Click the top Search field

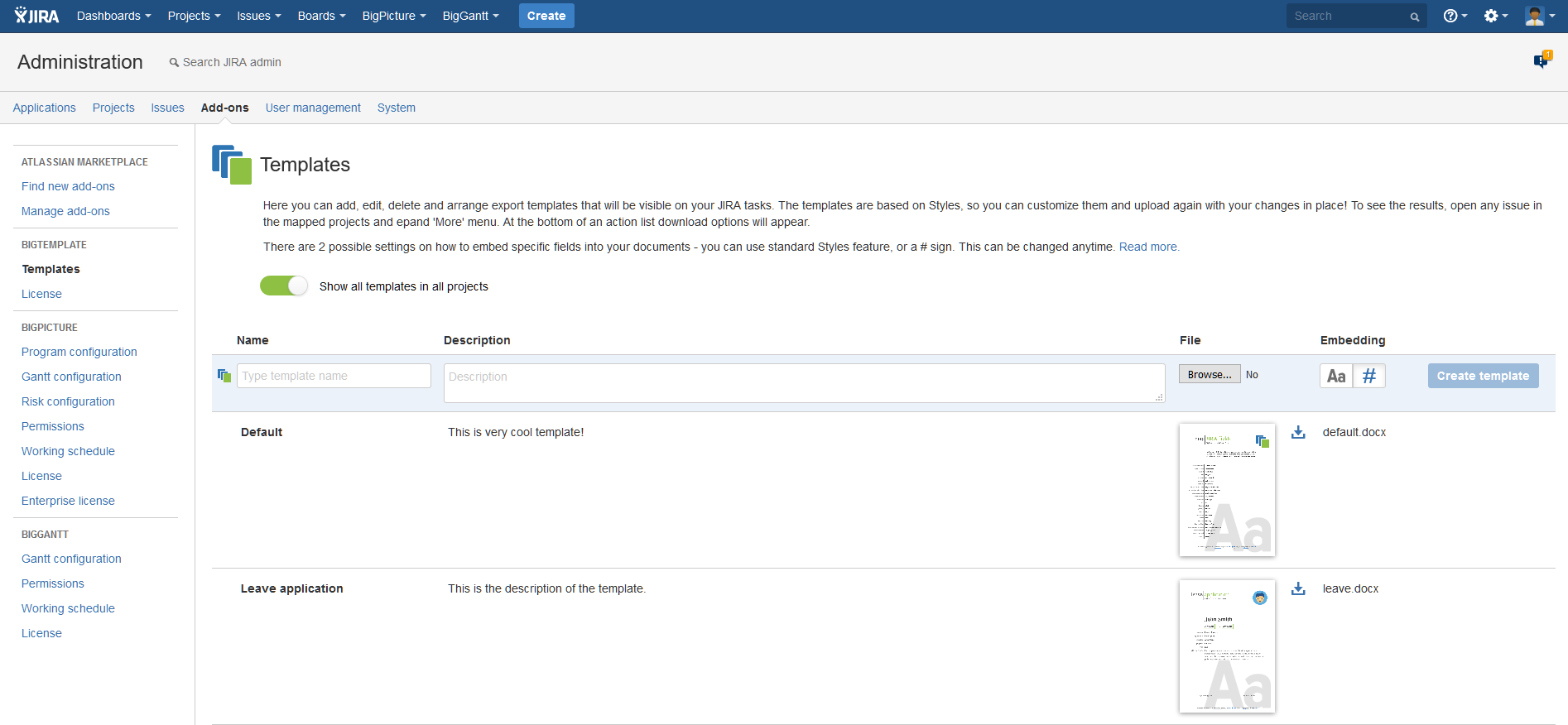click(1356, 16)
